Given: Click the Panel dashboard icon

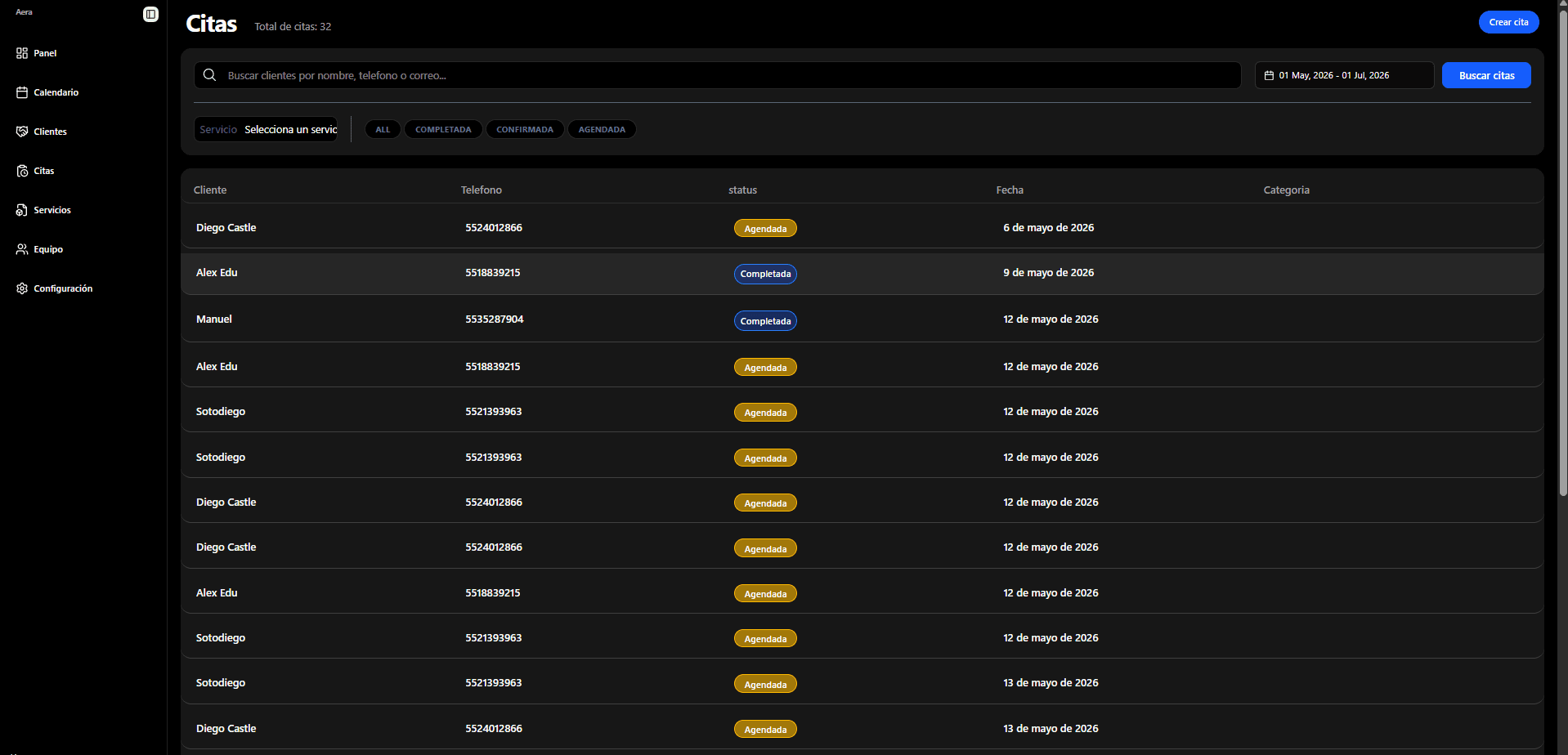Looking at the screenshot, I should point(22,53).
